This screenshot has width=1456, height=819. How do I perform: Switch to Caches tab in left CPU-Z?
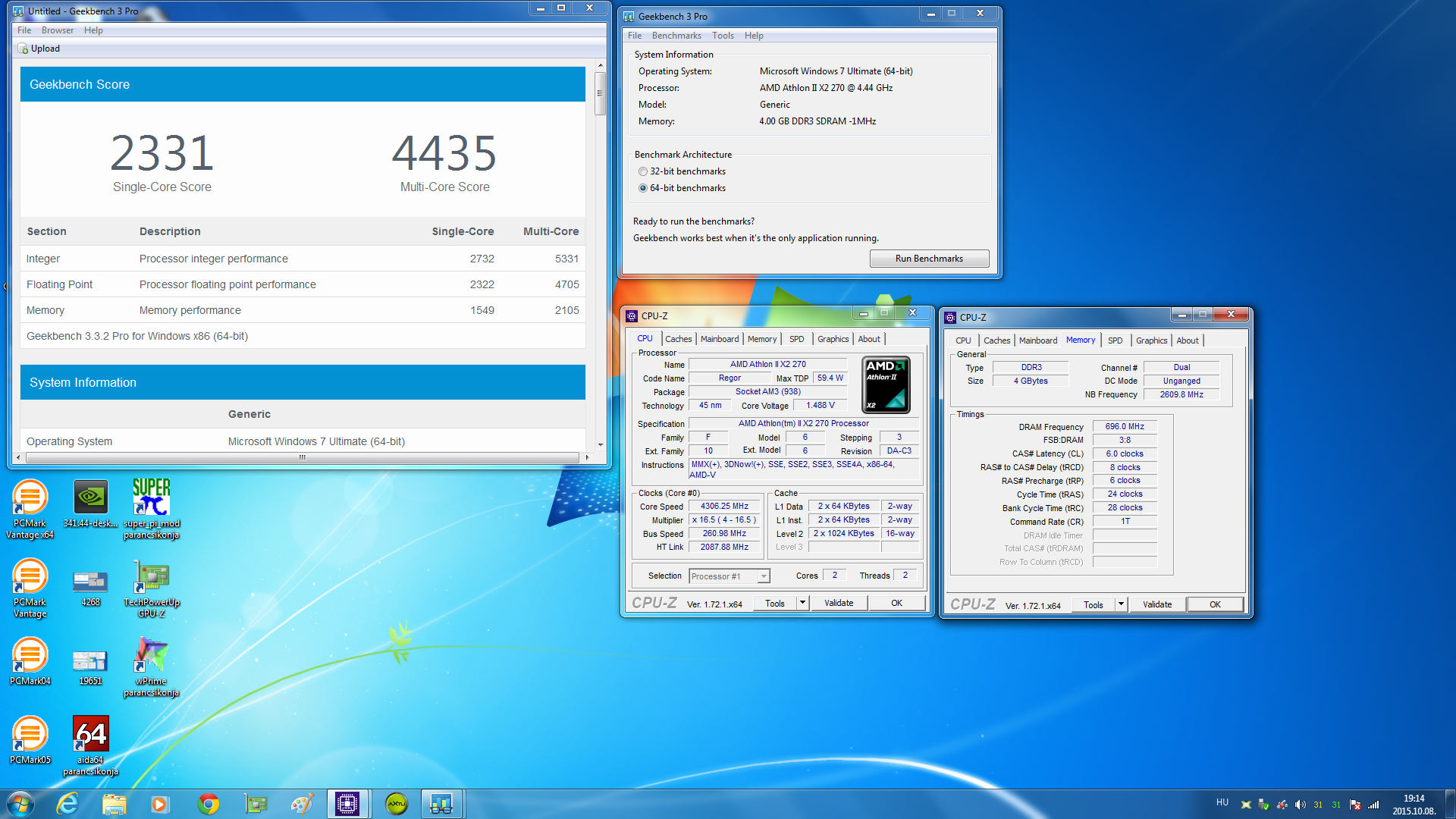[x=679, y=339]
